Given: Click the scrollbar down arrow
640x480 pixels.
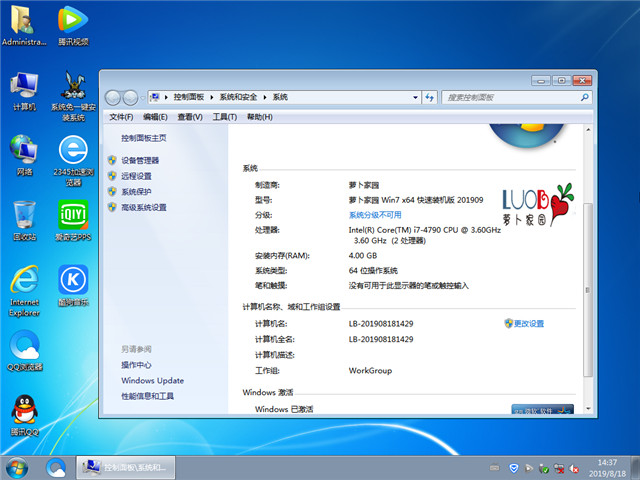Looking at the screenshot, I should [588, 409].
